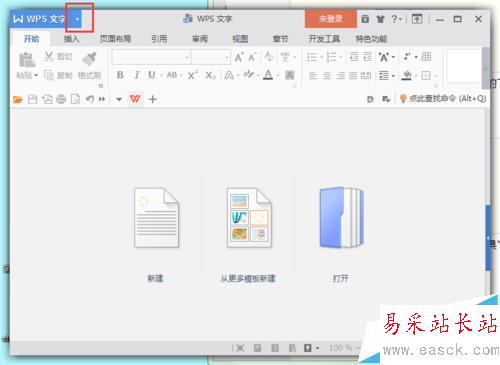Image resolution: width=500 pixels, height=365 pixels.
Task: Toggle Bold formatting
Action: [x=120, y=75]
